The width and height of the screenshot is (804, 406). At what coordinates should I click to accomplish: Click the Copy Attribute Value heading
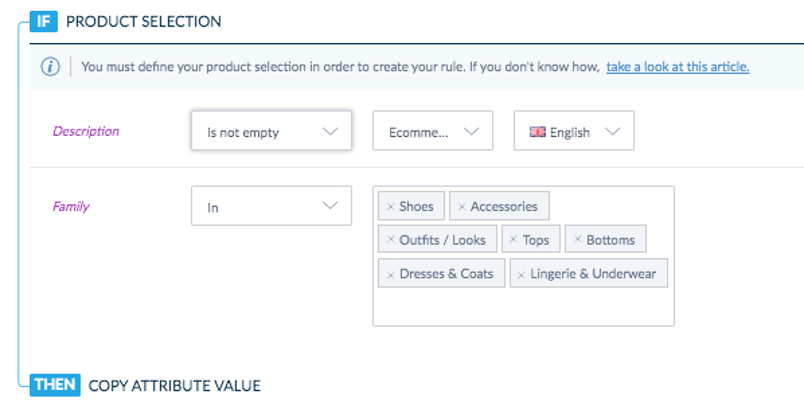[x=174, y=385]
